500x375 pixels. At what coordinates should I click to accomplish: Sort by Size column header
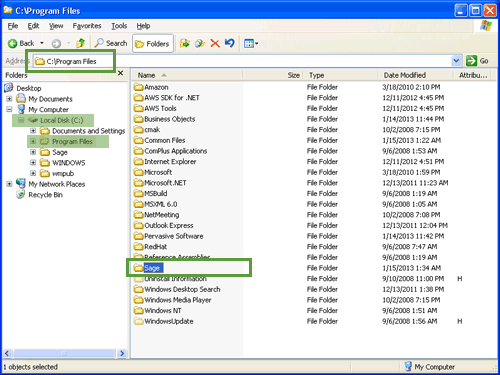click(x=273, y=75)
